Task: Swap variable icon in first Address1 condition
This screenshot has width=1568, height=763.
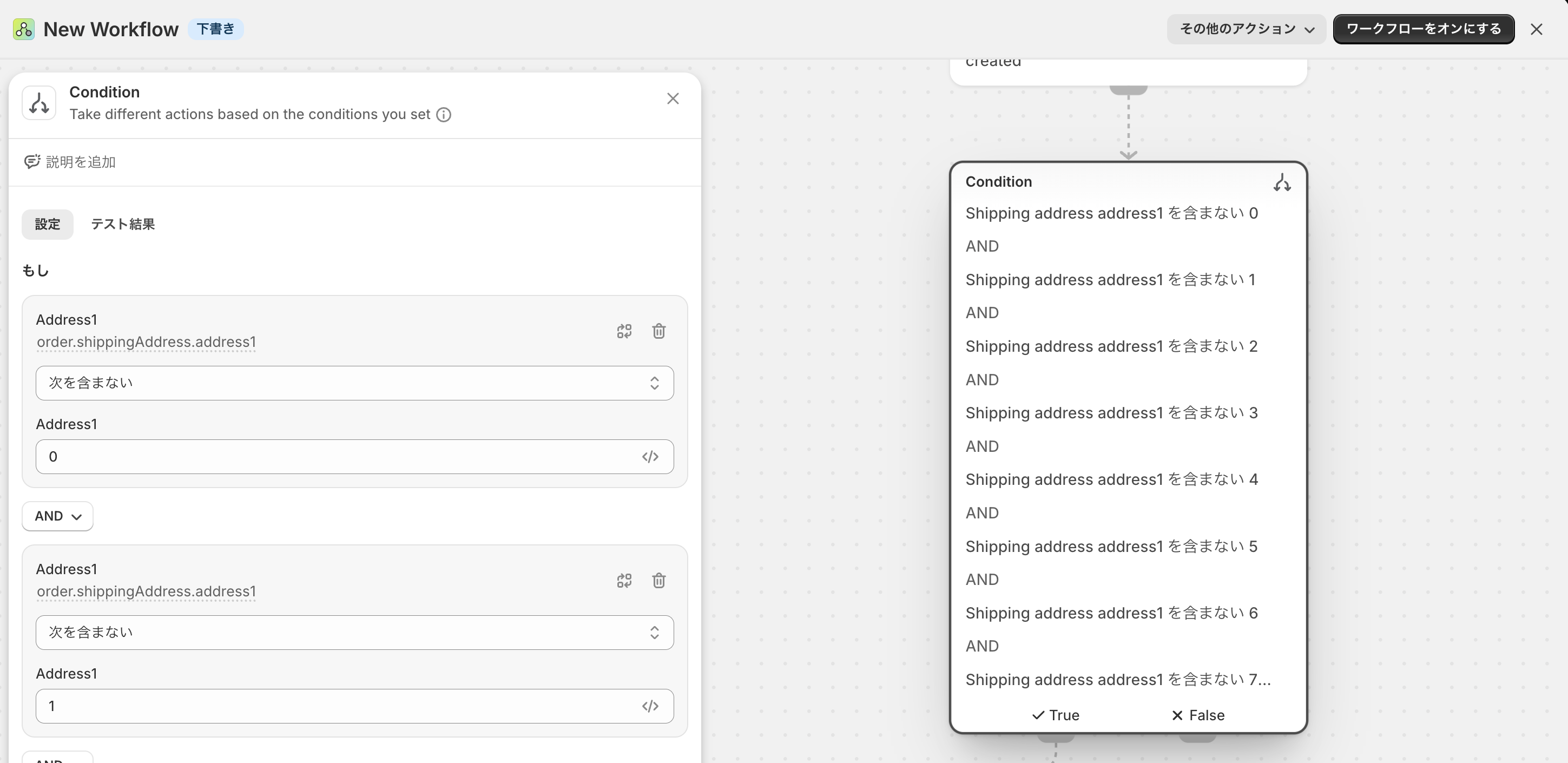Action: click(624, 331)
